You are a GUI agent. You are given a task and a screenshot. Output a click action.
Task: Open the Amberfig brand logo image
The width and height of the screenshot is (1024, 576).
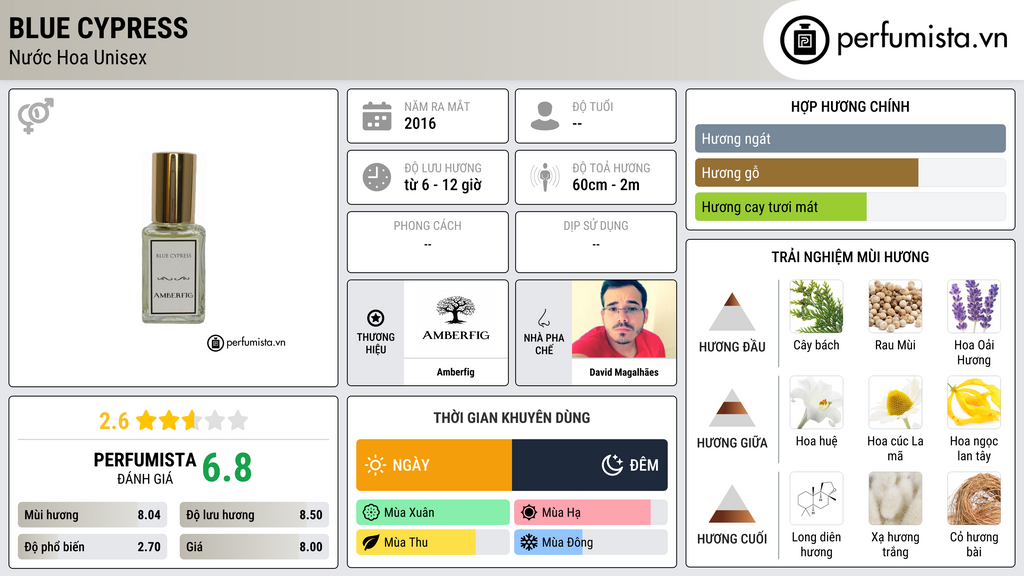pos(456,319)
